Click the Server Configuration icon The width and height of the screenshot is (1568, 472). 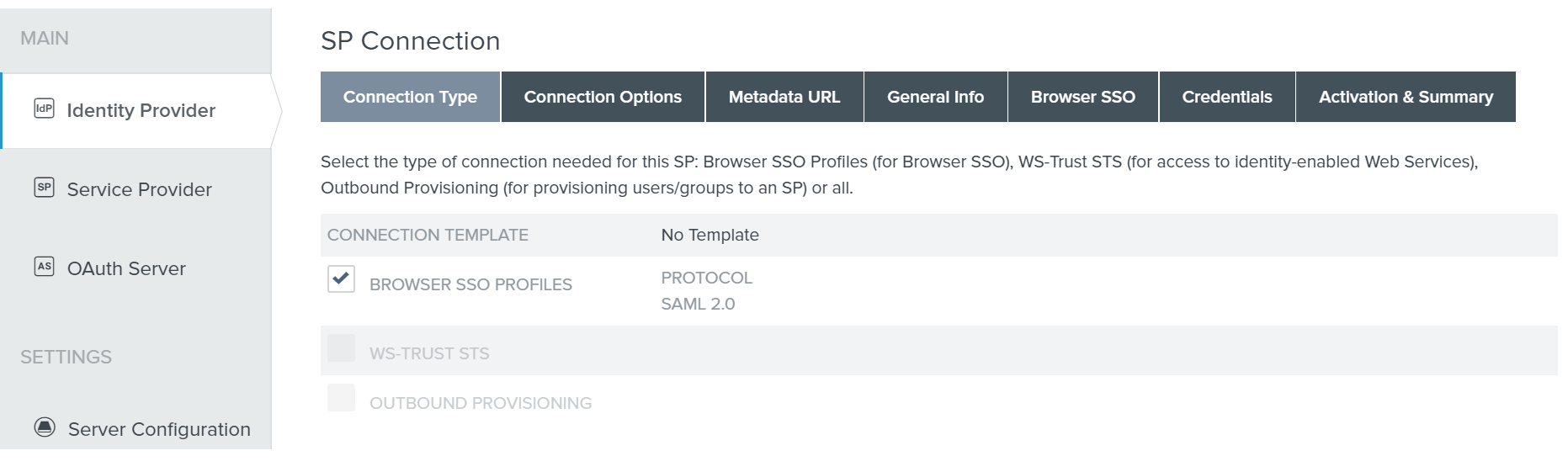click(x=45, y=427)
